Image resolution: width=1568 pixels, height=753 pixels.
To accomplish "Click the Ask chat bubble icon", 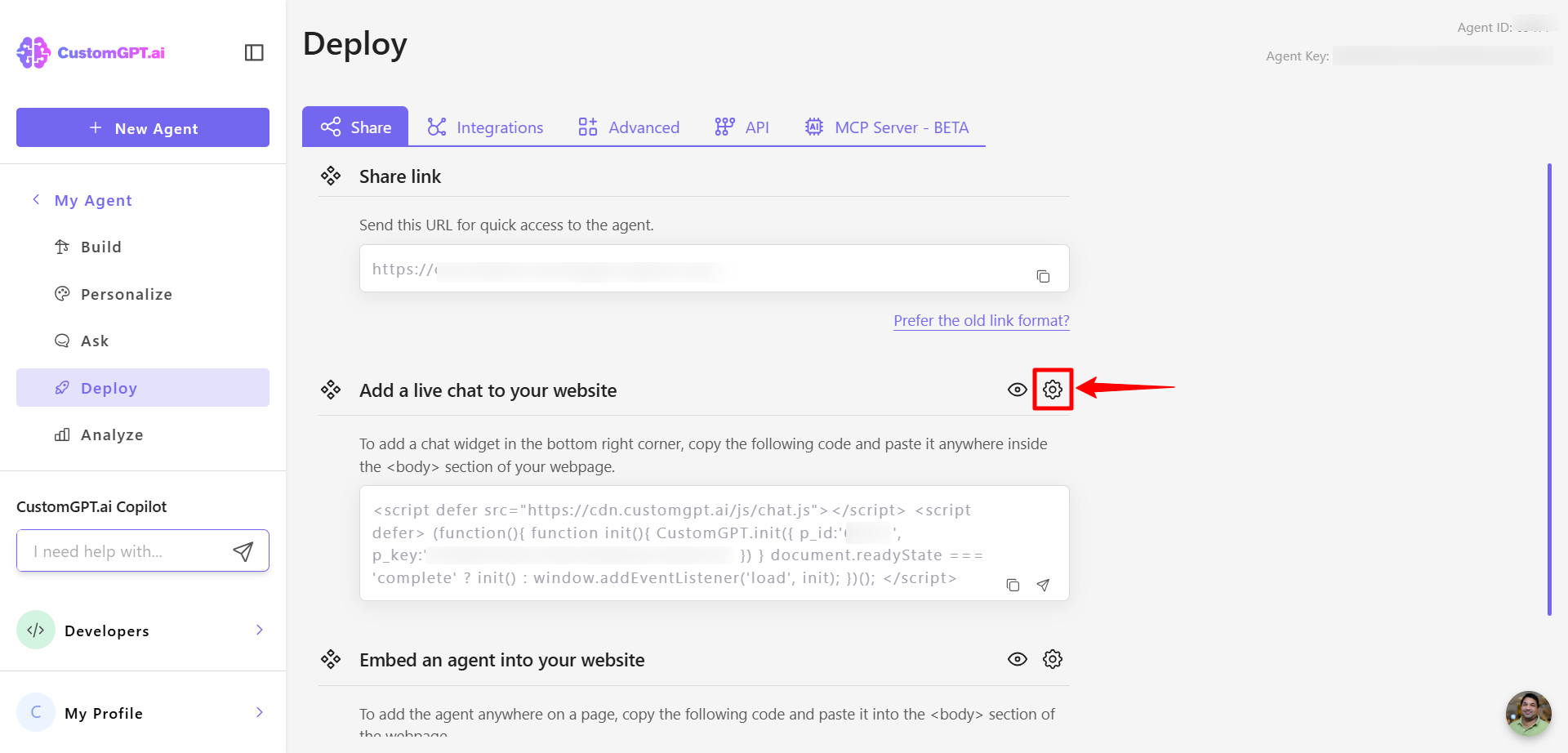I will tap(62, 341).
